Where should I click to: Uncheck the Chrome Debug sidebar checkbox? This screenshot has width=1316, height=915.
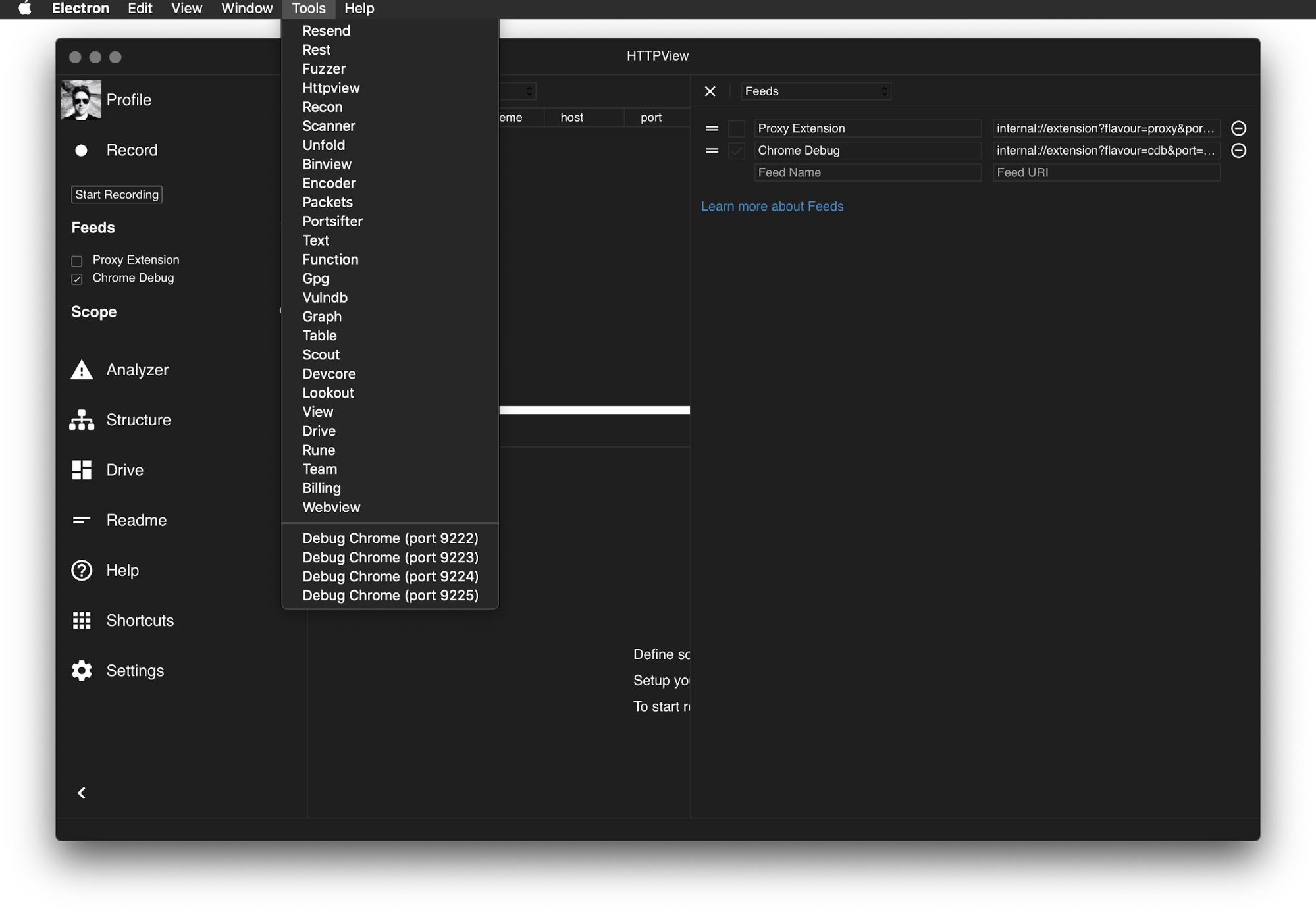[77, 279]
